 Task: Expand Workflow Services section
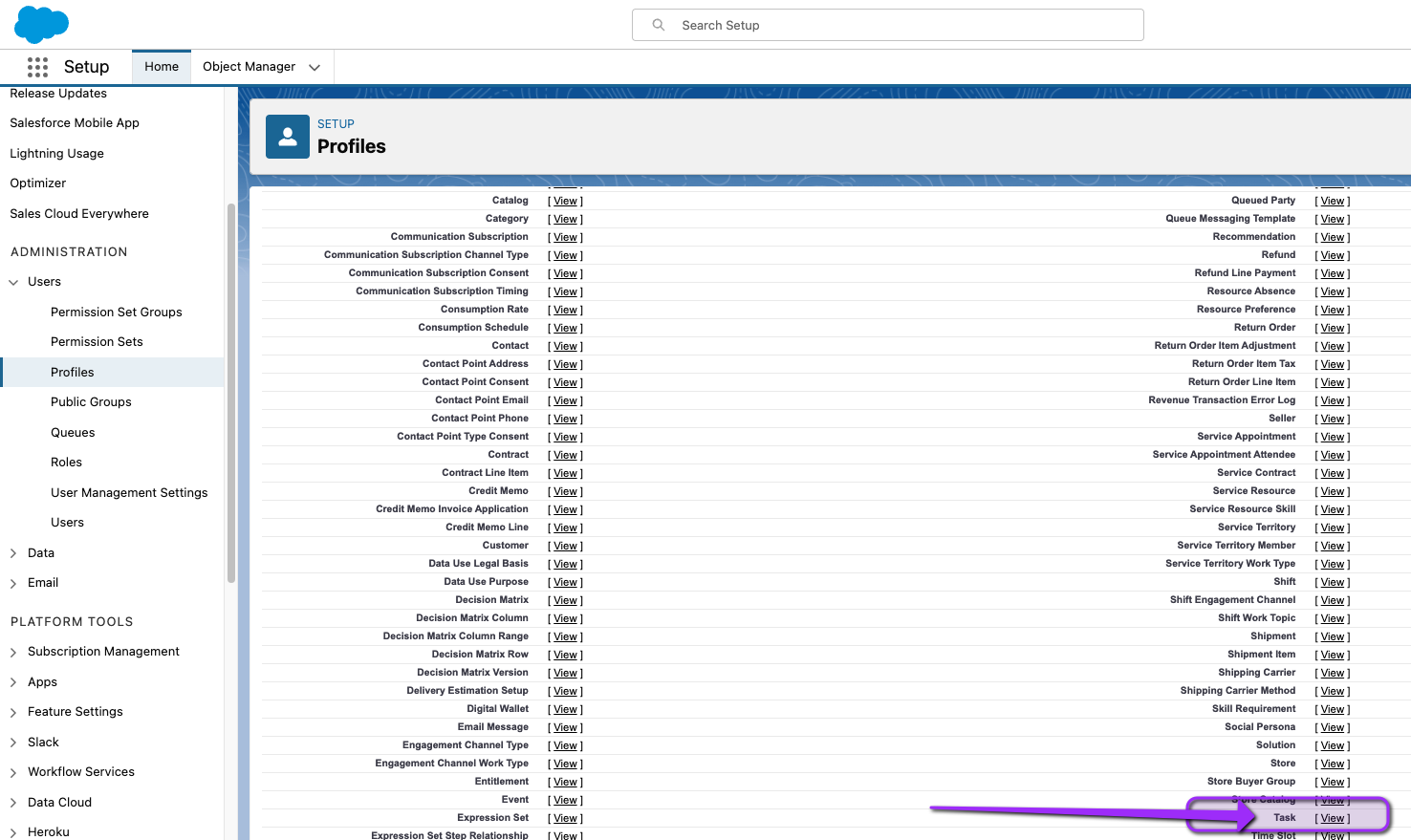pyautogui.click(x=13, y=772)
